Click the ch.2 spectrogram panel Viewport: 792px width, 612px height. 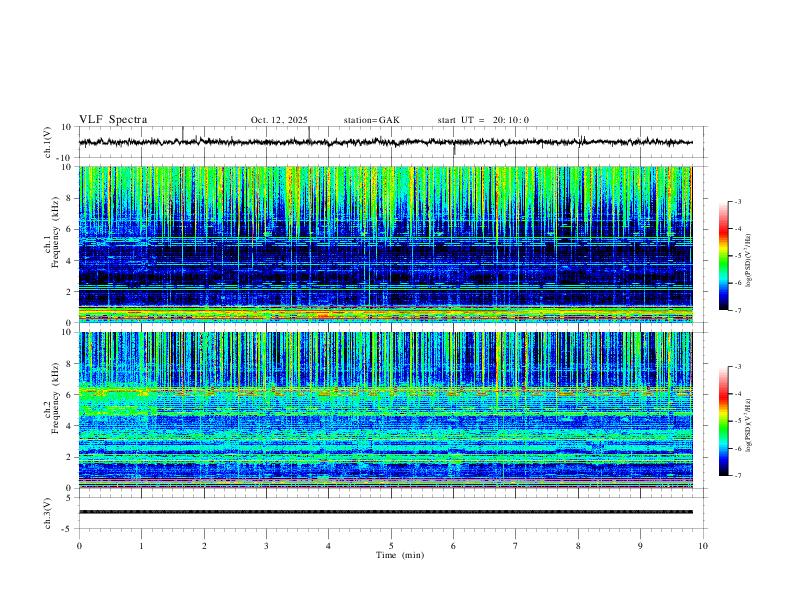coord(386,410)
